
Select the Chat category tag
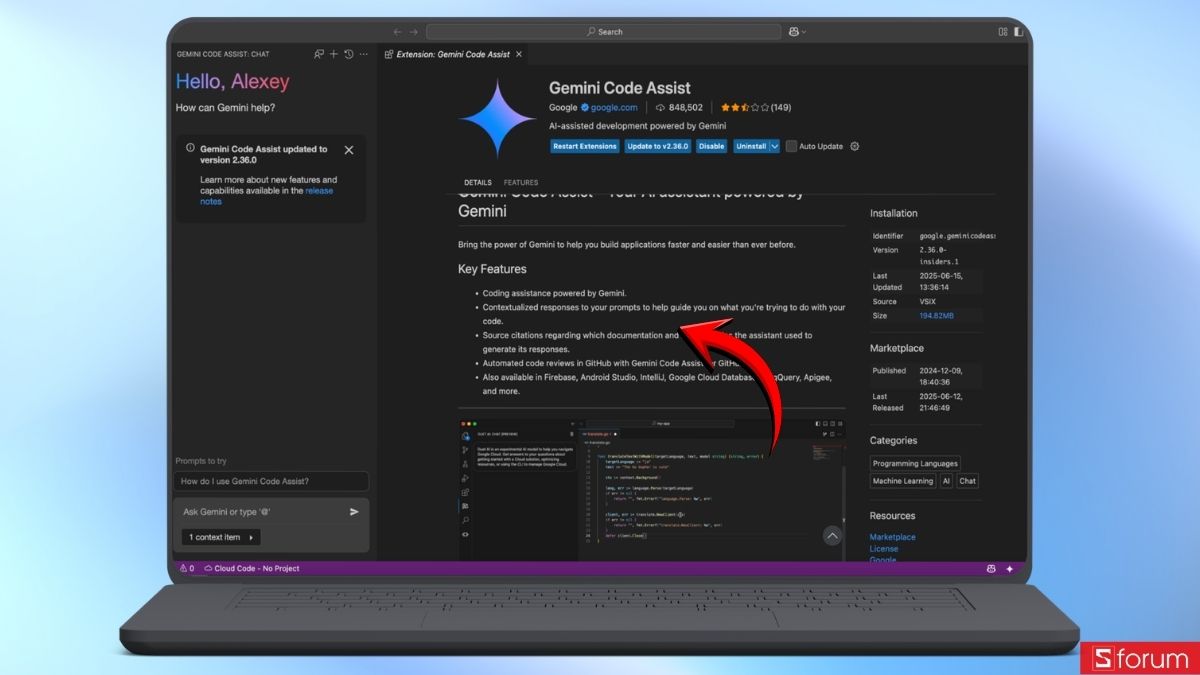pos(967,481)
